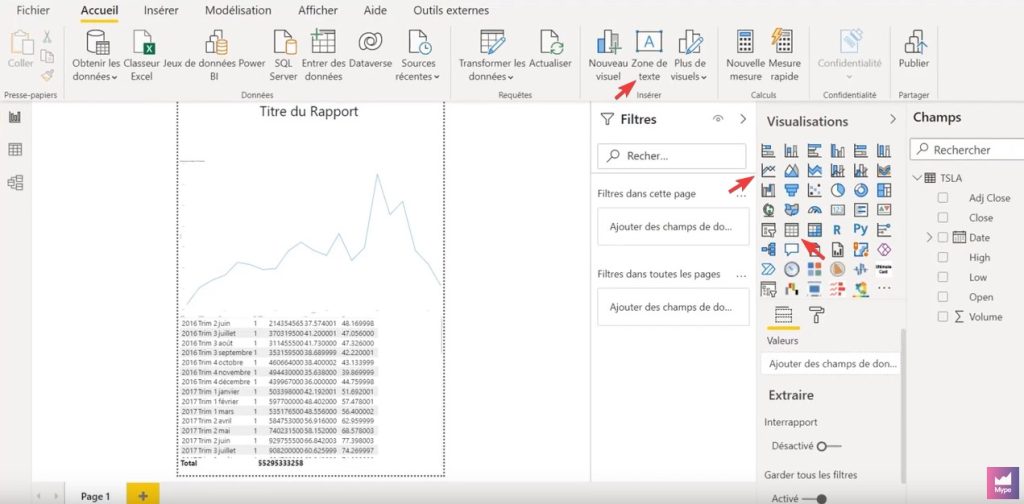Viewport: 1024px width, 504px height.
Task: Tick the Date field checkbox
Action: (x=942, y=237)
